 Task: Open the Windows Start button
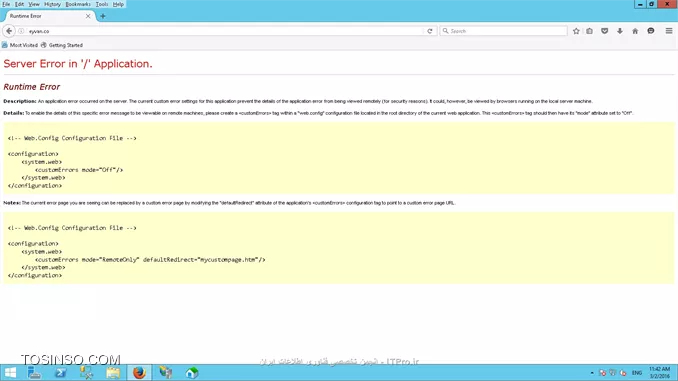point(10,372)
